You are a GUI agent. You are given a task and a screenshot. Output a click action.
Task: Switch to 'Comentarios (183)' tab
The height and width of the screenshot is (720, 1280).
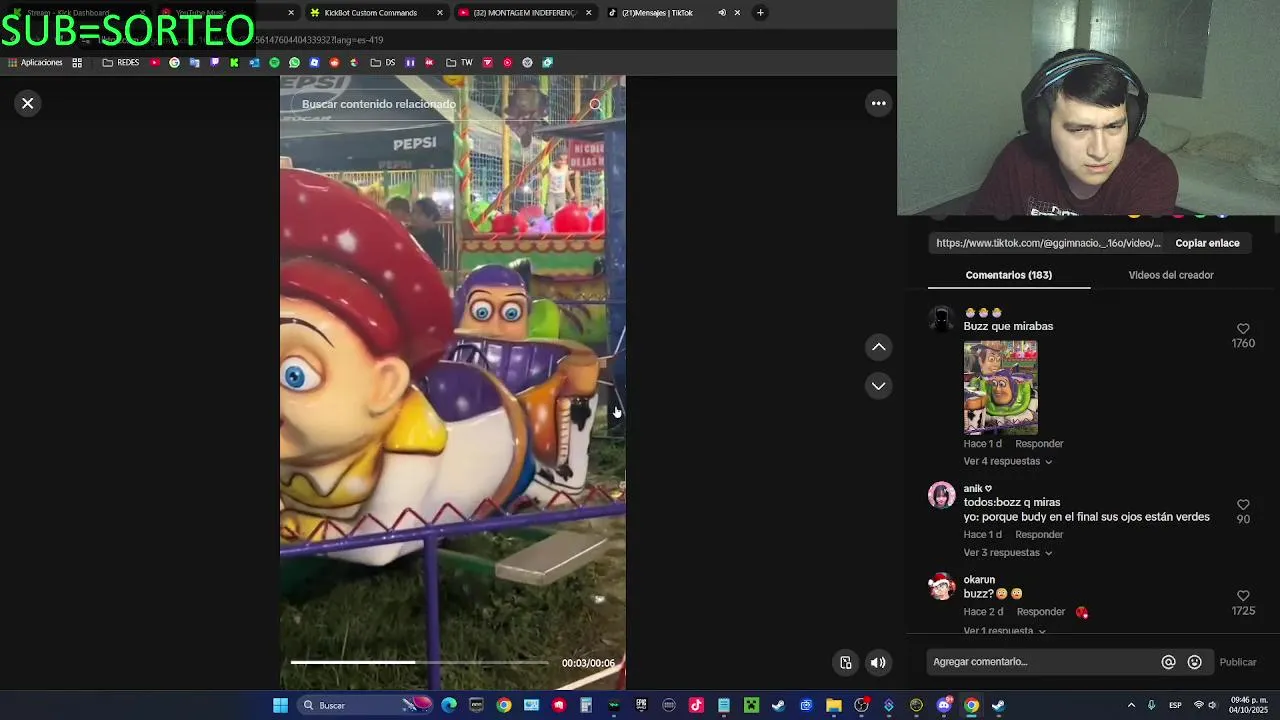(1008, 275)
